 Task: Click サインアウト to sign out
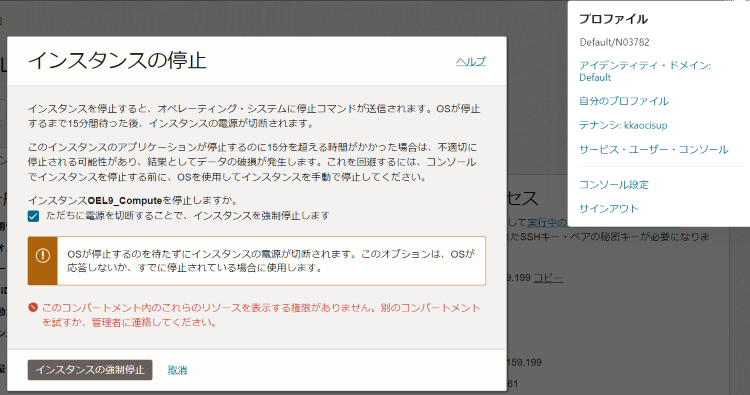coord(608,208)
